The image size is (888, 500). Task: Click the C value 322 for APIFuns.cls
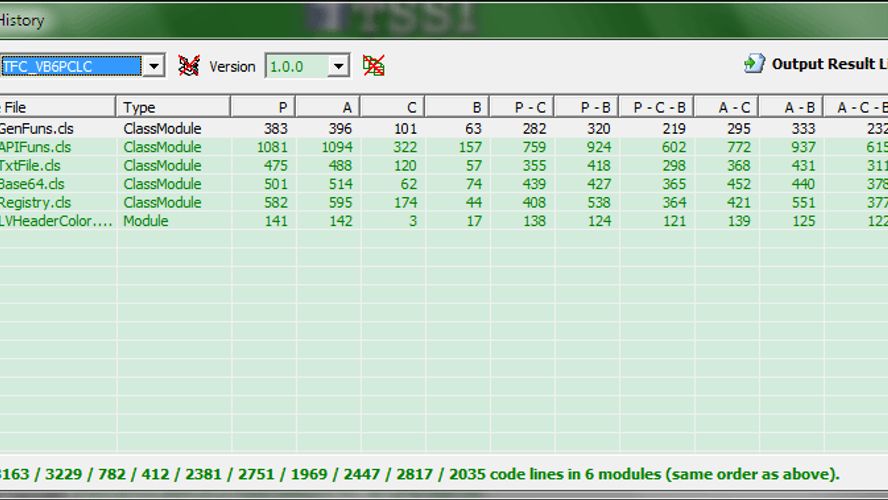(405, 147)
